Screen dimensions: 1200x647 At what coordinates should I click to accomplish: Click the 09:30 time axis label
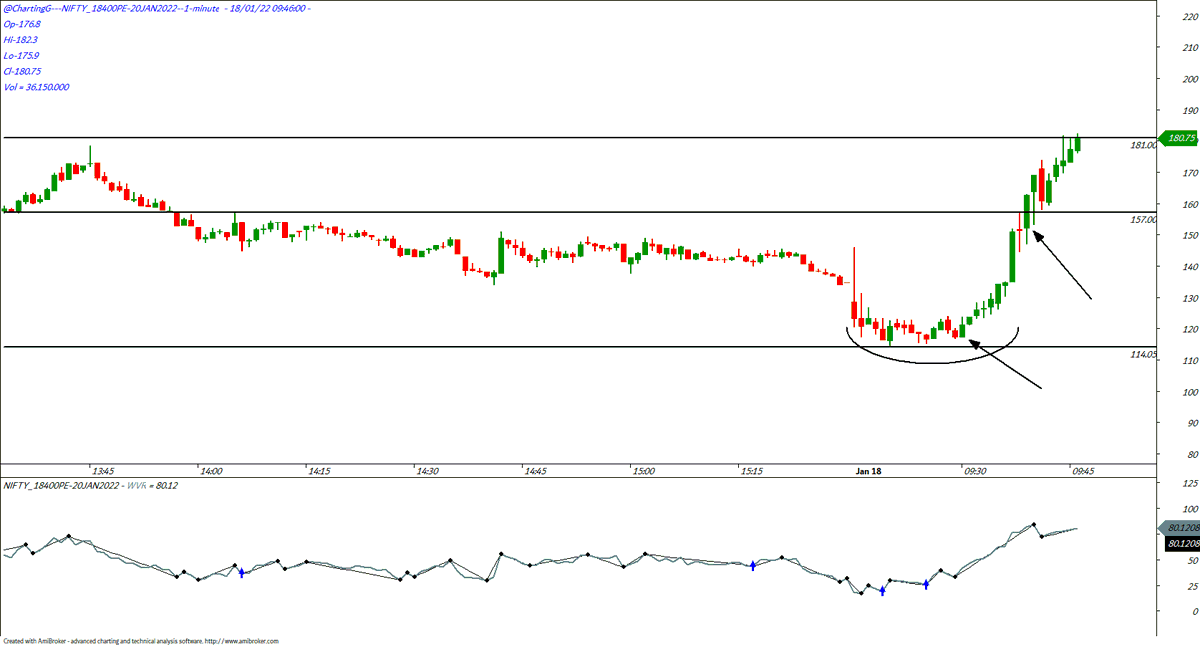pos(974,470)
